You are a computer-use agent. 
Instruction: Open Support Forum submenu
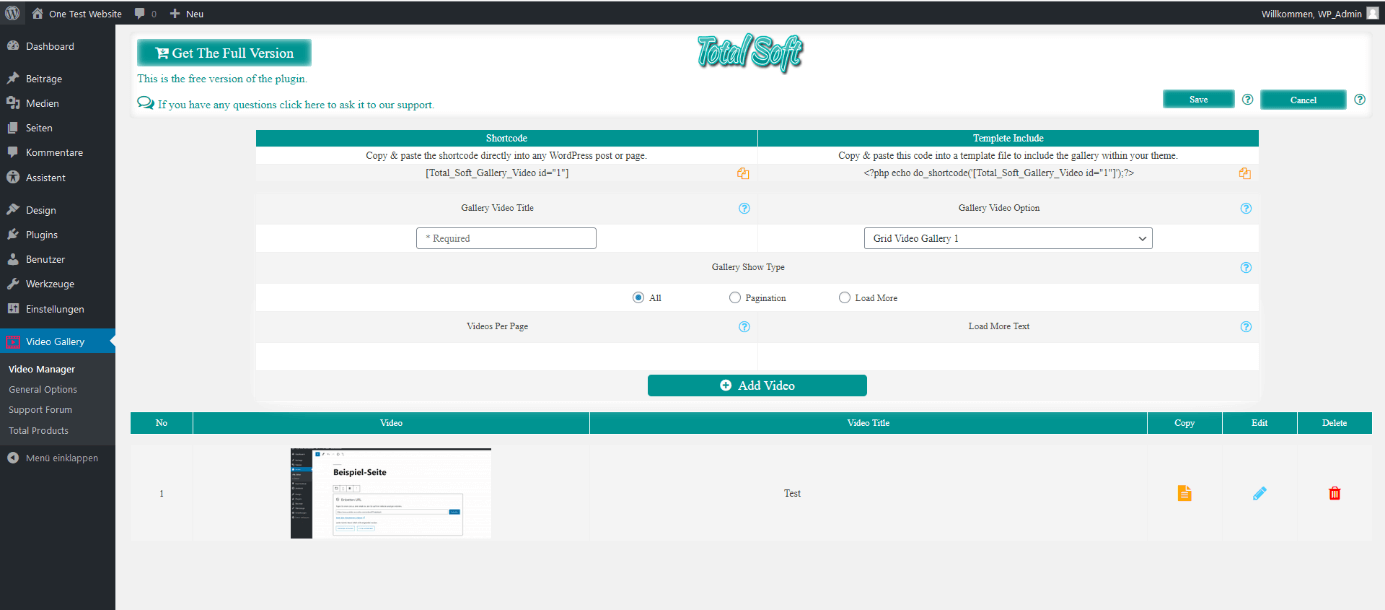click(x=40, y=410)
